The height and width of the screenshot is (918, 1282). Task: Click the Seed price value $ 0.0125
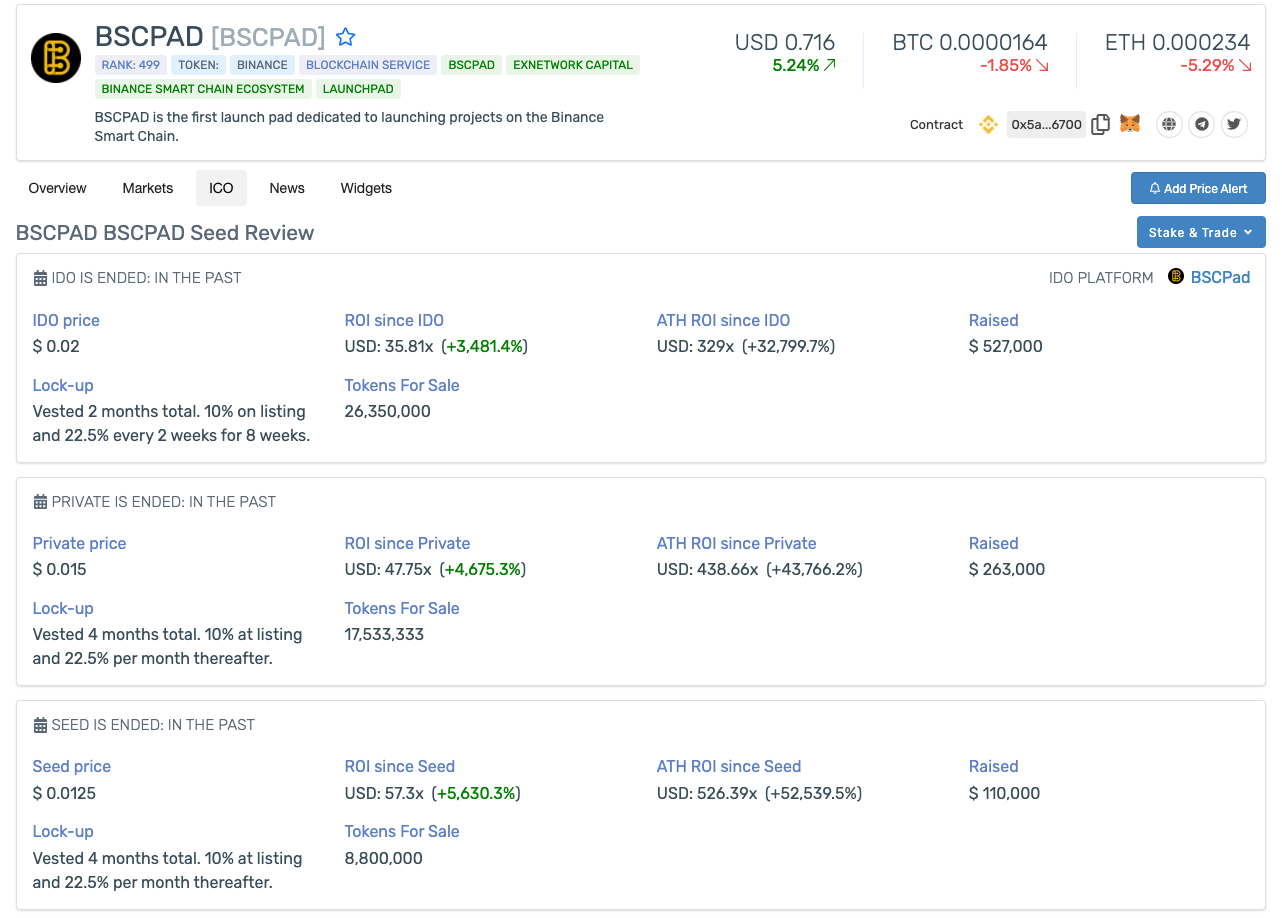pos(65,793)
